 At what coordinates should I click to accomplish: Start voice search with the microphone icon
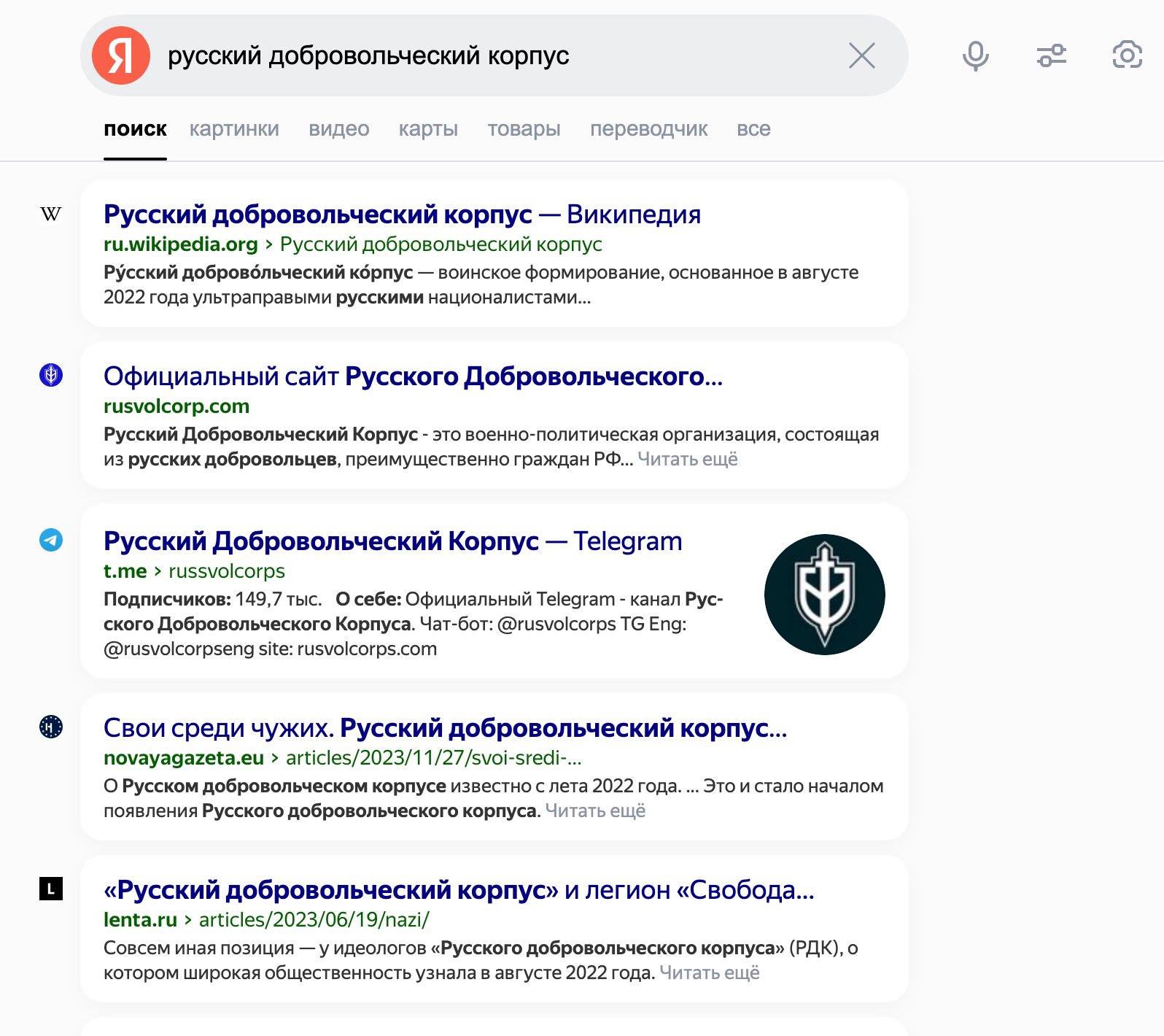(975, 55)
